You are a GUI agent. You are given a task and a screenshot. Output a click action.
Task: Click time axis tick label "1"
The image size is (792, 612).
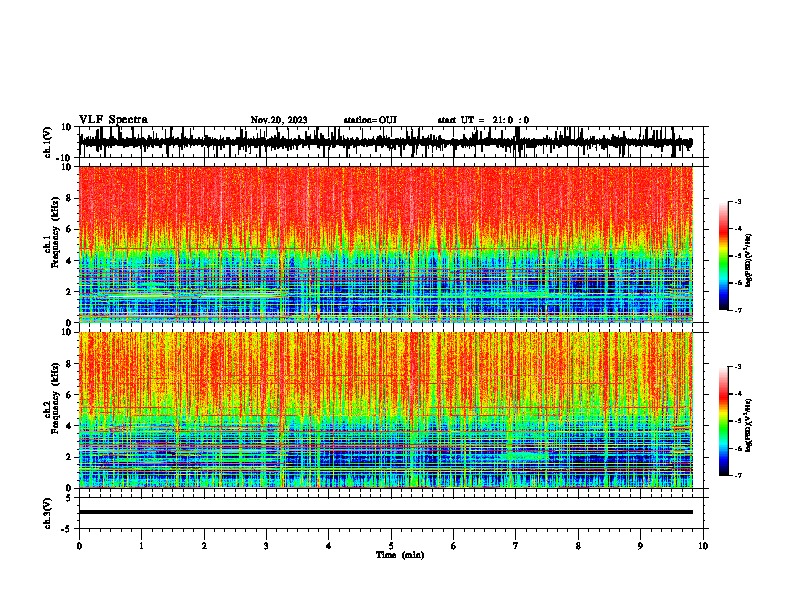pyautogui.click(x=141, y=546)
